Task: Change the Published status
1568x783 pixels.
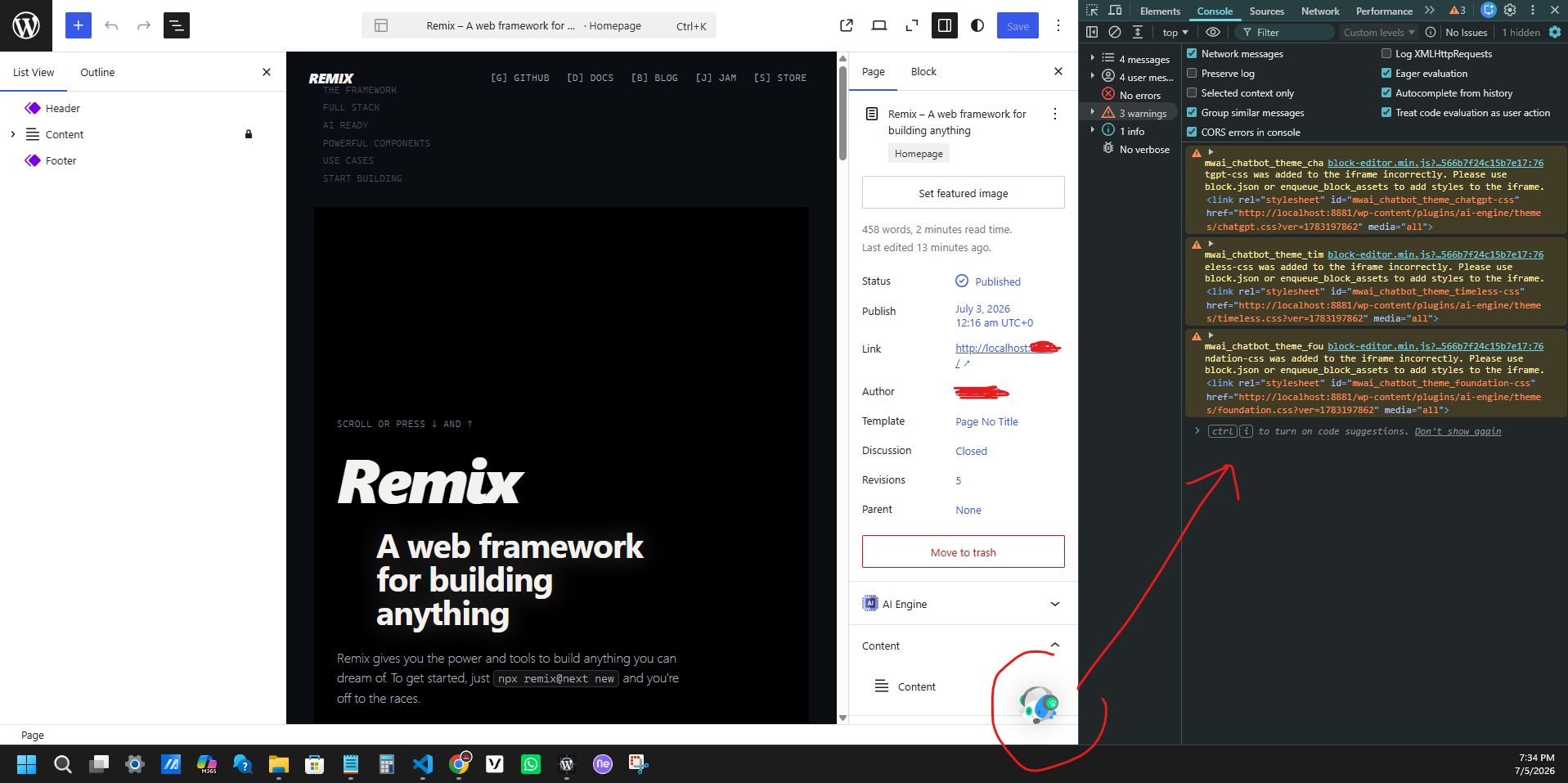Action: tap(988, 281)
